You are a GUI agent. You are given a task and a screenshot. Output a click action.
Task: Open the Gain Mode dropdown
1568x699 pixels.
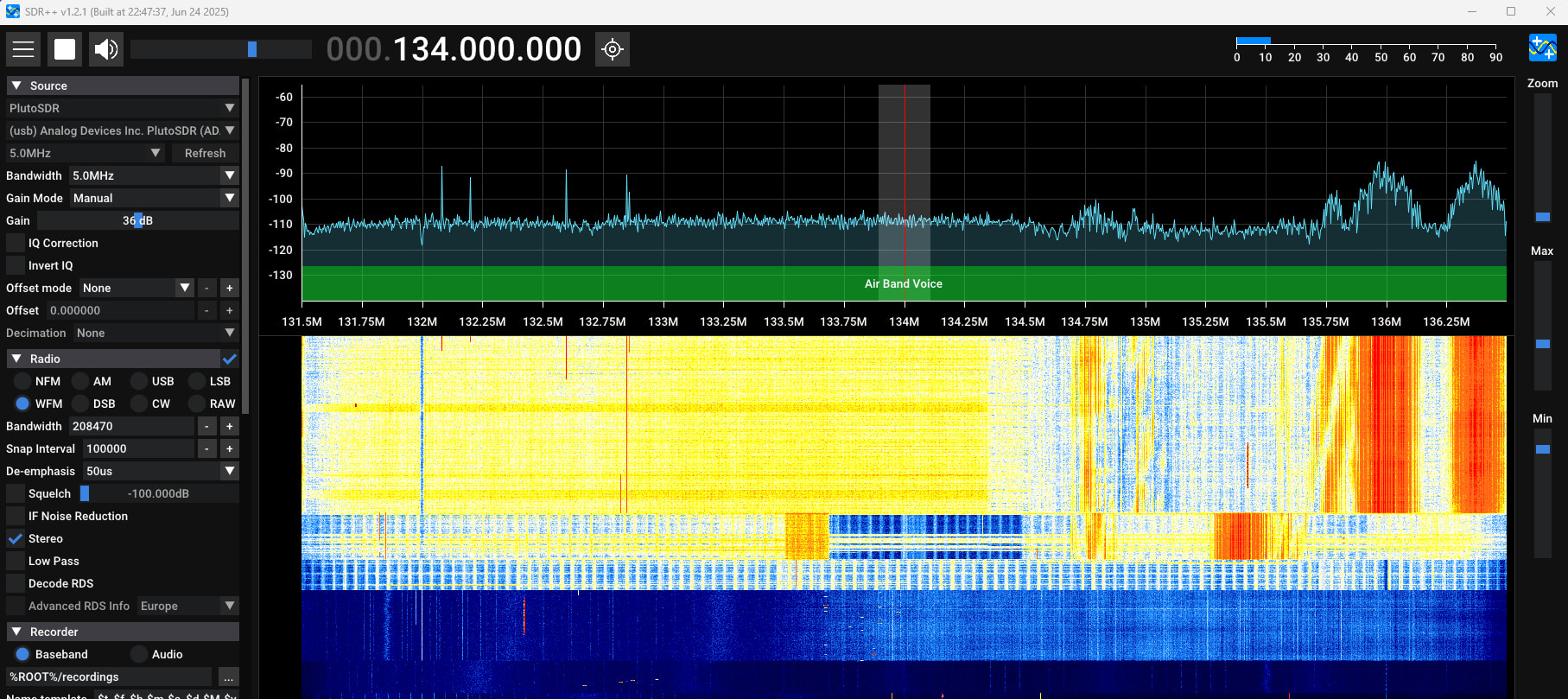[154, 198]
